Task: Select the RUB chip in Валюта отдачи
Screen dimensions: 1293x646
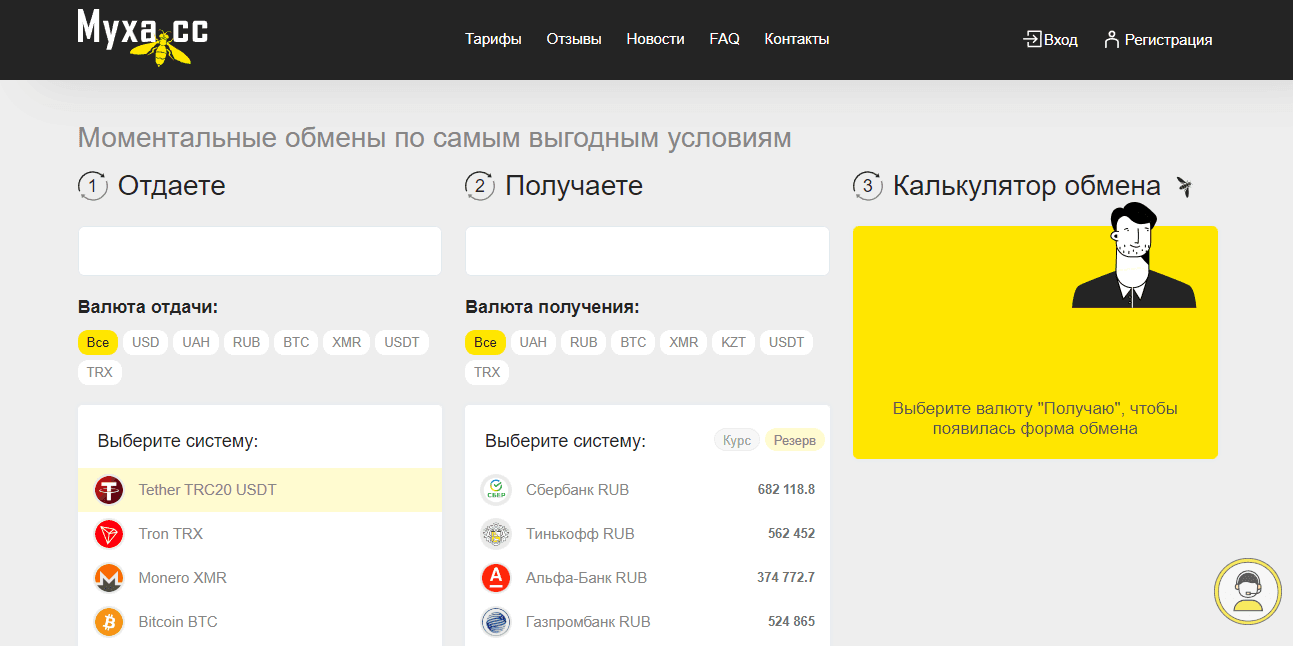Action: point(246,342)
